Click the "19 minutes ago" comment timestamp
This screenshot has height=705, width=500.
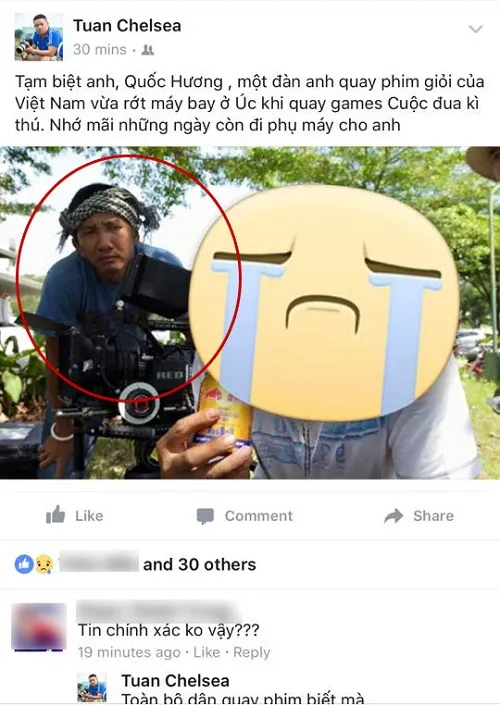129,652
